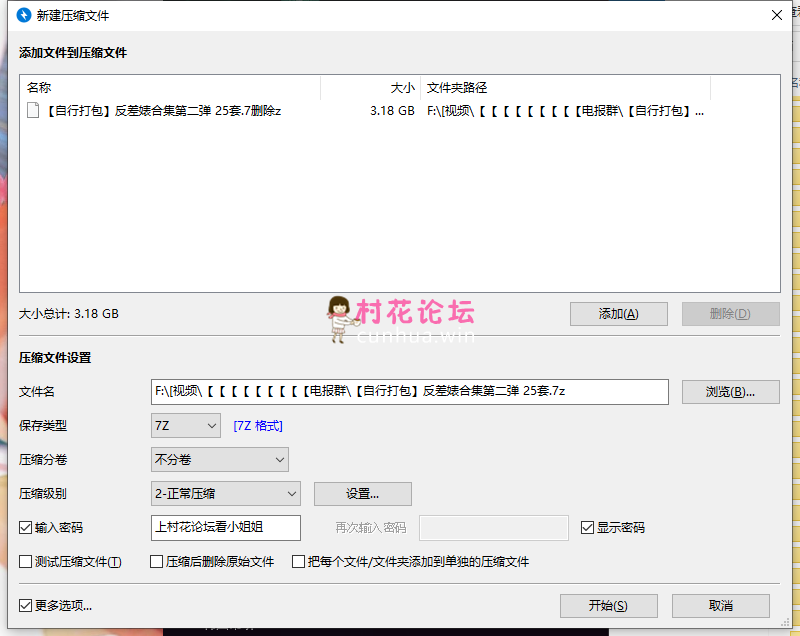This screenshot has height=636, width=800.
Task: Open the 保存类型 7Z dropdown
Action: tap(185, 426)
